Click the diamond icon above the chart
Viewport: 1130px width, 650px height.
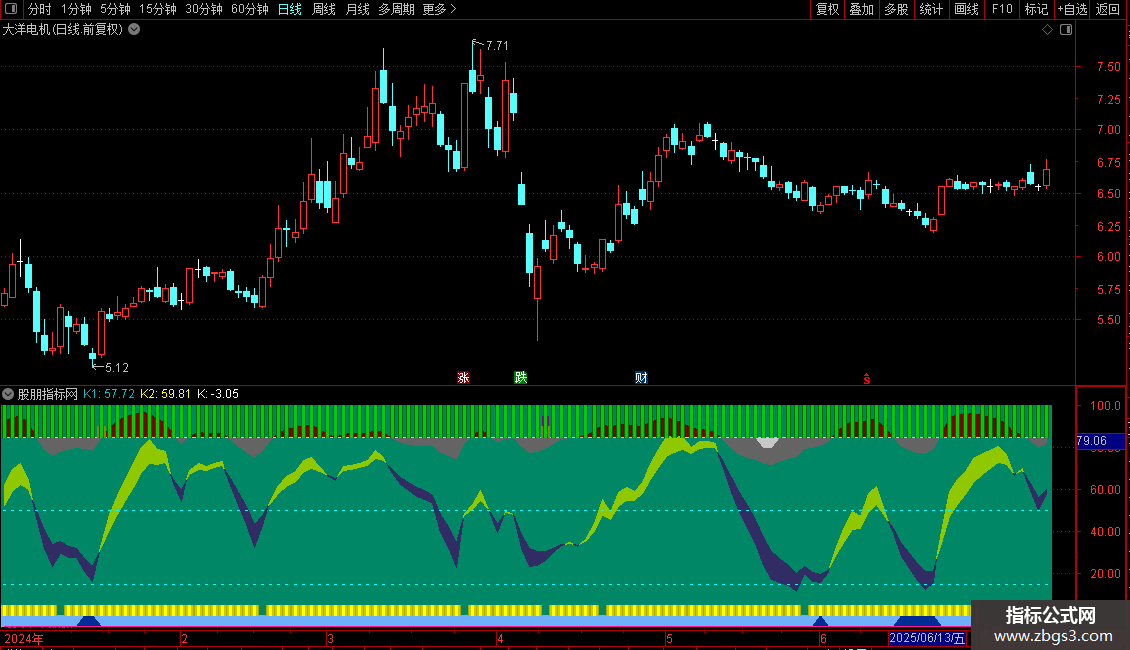tap(1047, 30)
